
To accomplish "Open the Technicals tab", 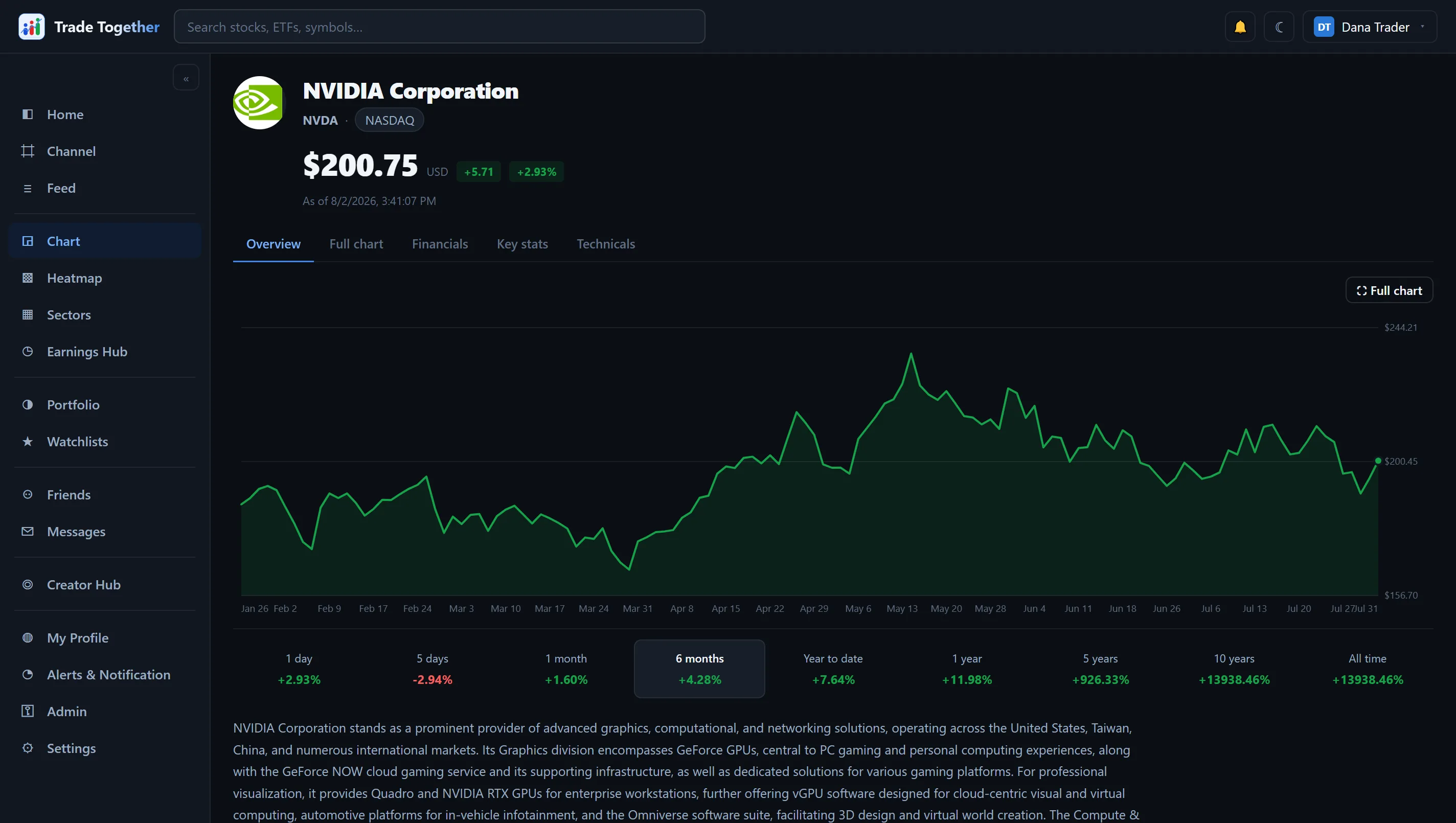I will [x=605, y=244].
